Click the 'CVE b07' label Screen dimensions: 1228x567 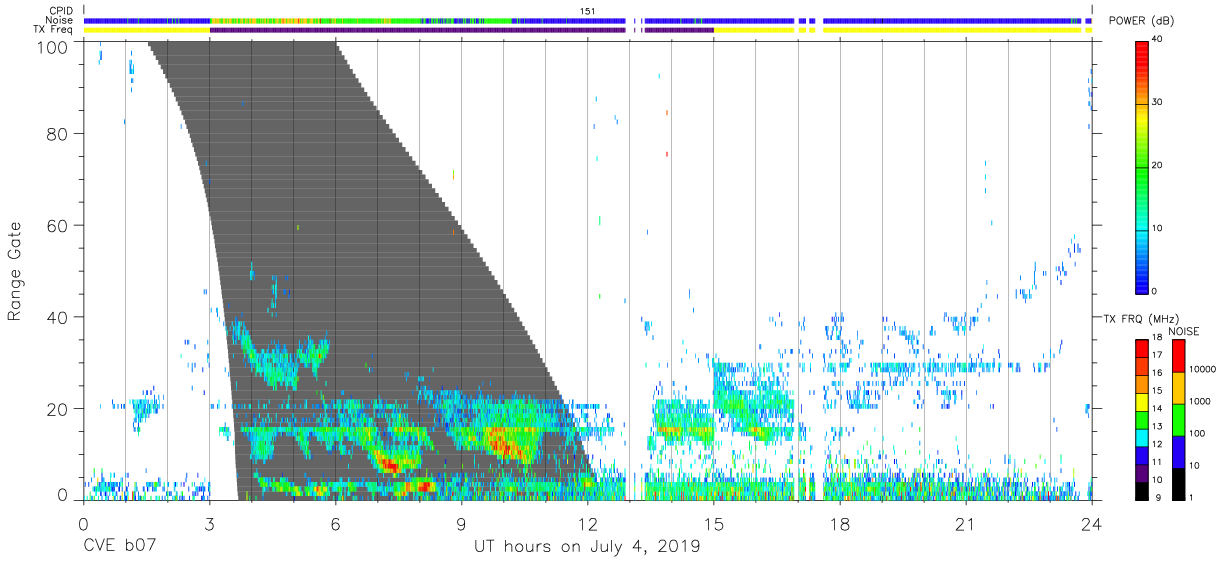click(x=120, y=547)
